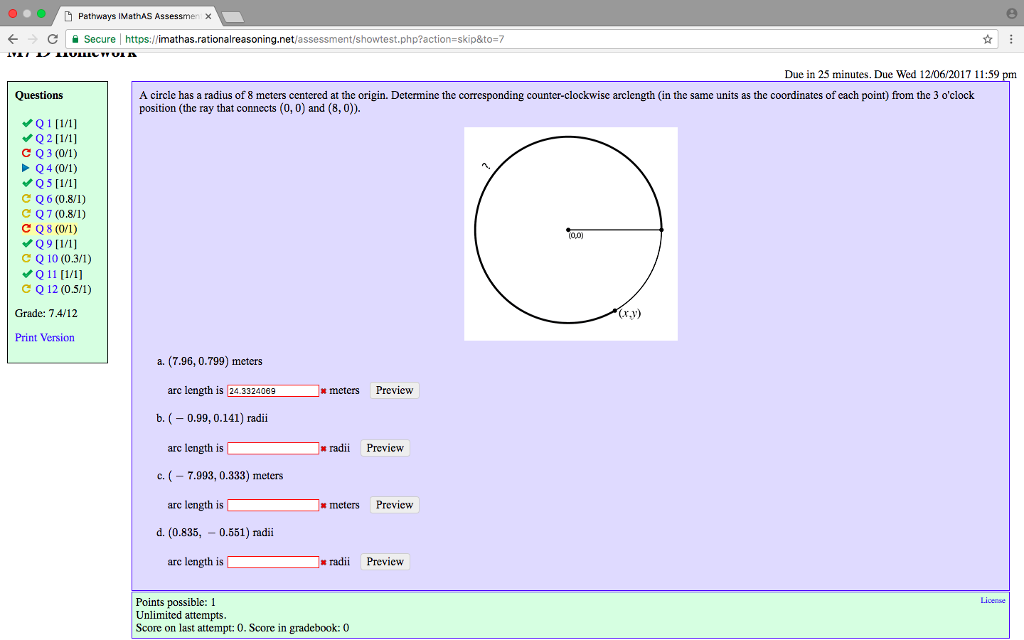This screenshot has height=640, width=1024.
Task: Preview the part d radii answer
Action: tap(384, 562)
